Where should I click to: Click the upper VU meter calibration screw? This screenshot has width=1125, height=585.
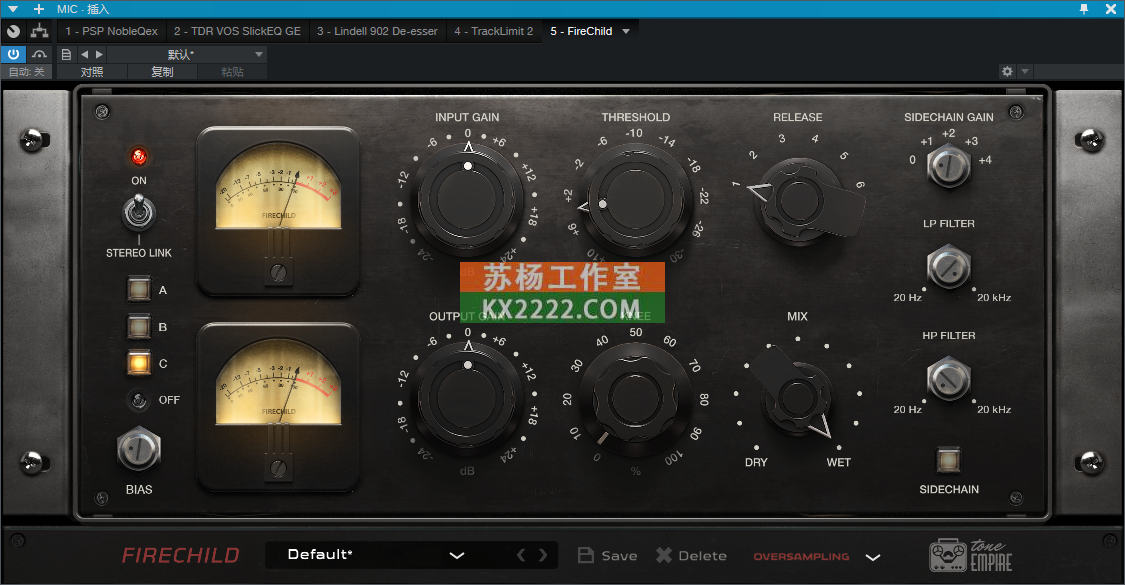278,272
